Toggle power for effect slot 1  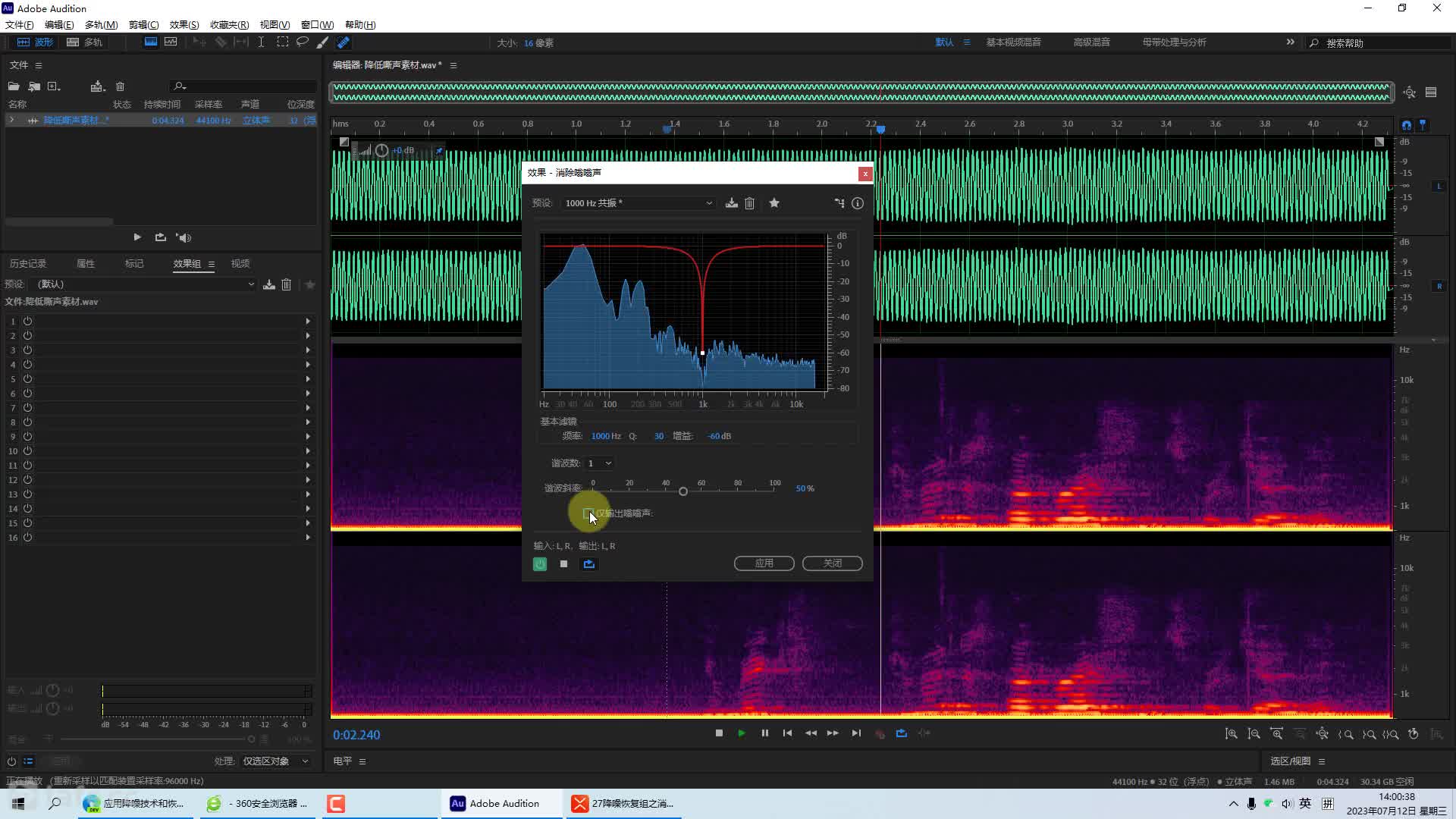point(27,321)
